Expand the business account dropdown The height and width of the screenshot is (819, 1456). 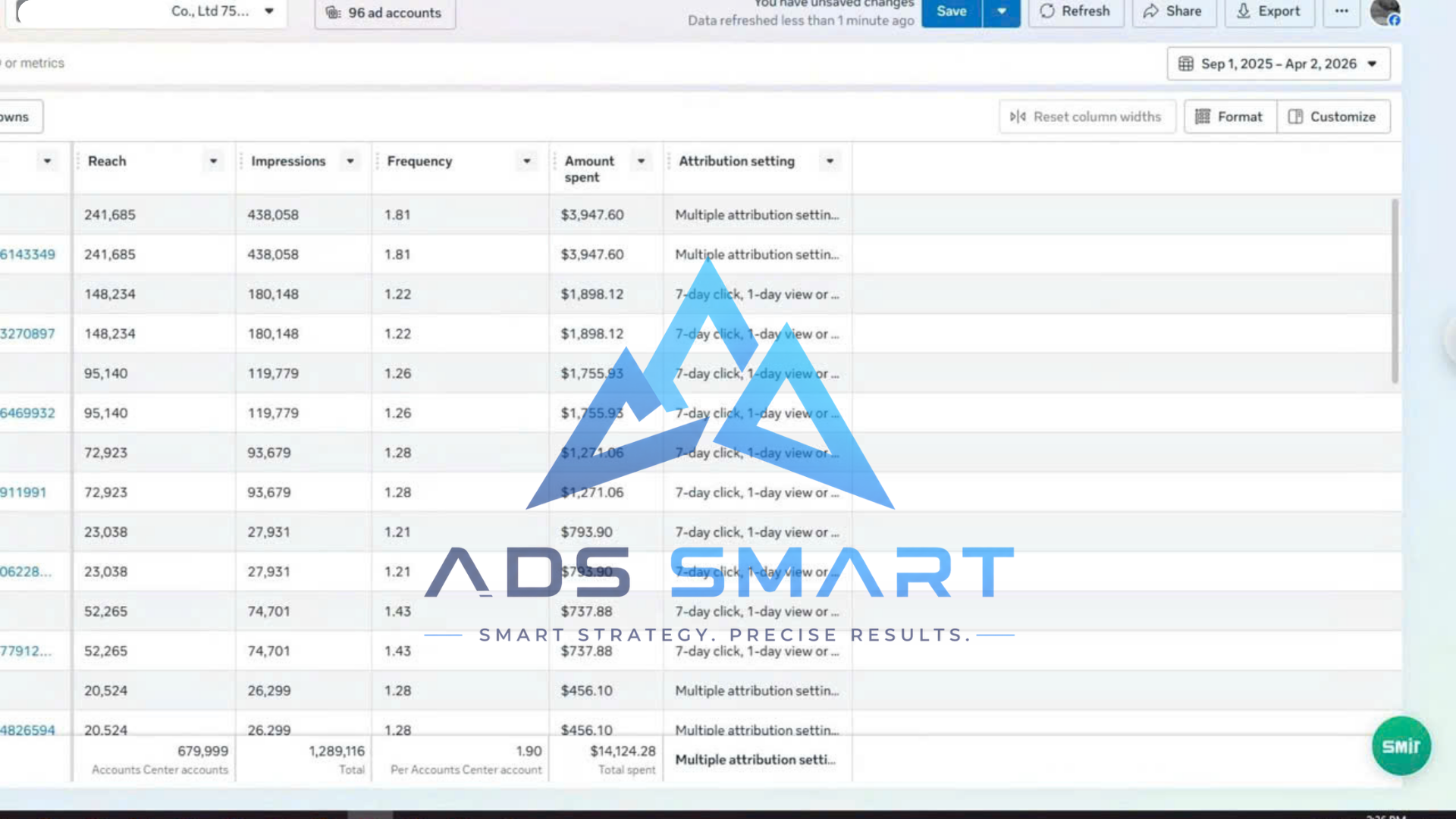pyautogui.click(x=269, y=11)
